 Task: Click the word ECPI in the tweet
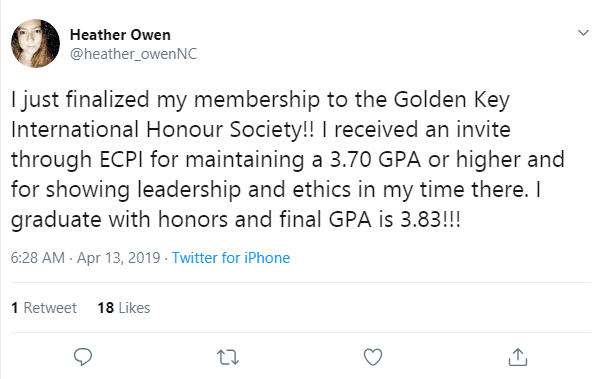pyautogui.click(x=121, y=160)
